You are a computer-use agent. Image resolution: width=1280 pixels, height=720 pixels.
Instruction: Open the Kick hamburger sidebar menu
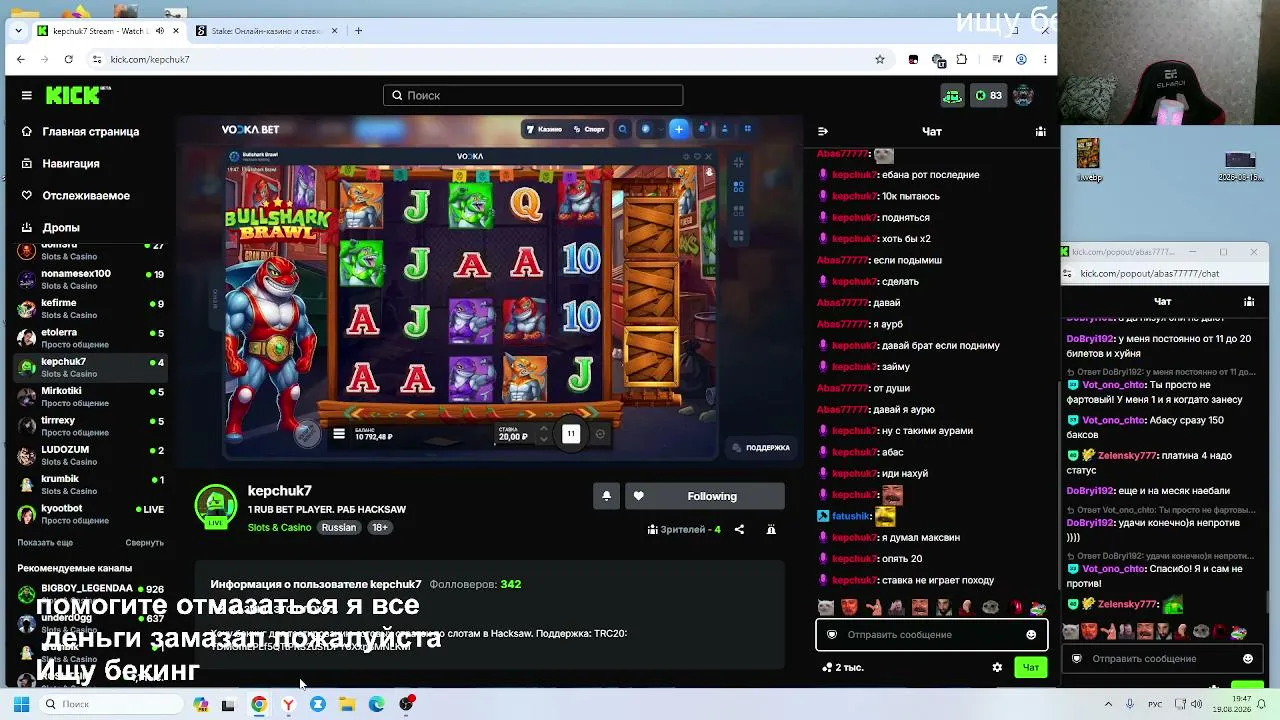(x=26, y=95)
